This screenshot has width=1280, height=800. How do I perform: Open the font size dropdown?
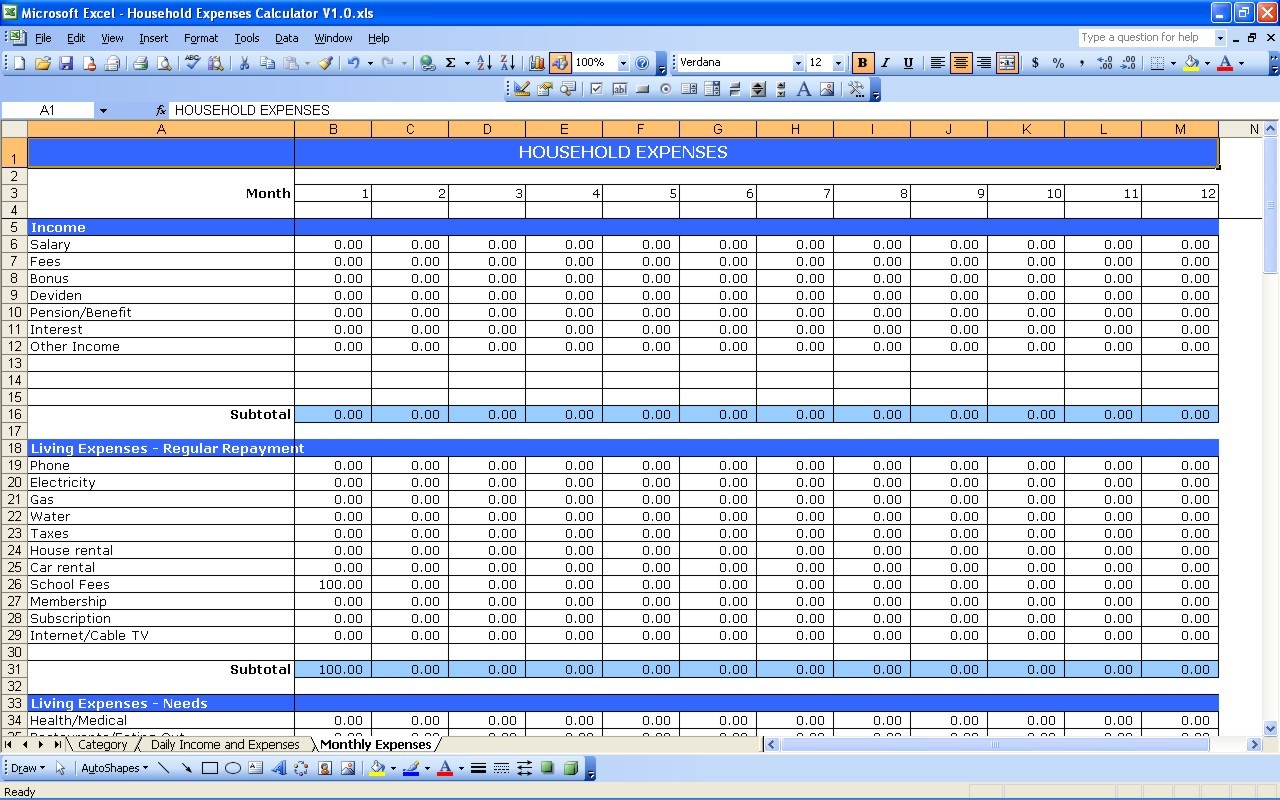837,62
